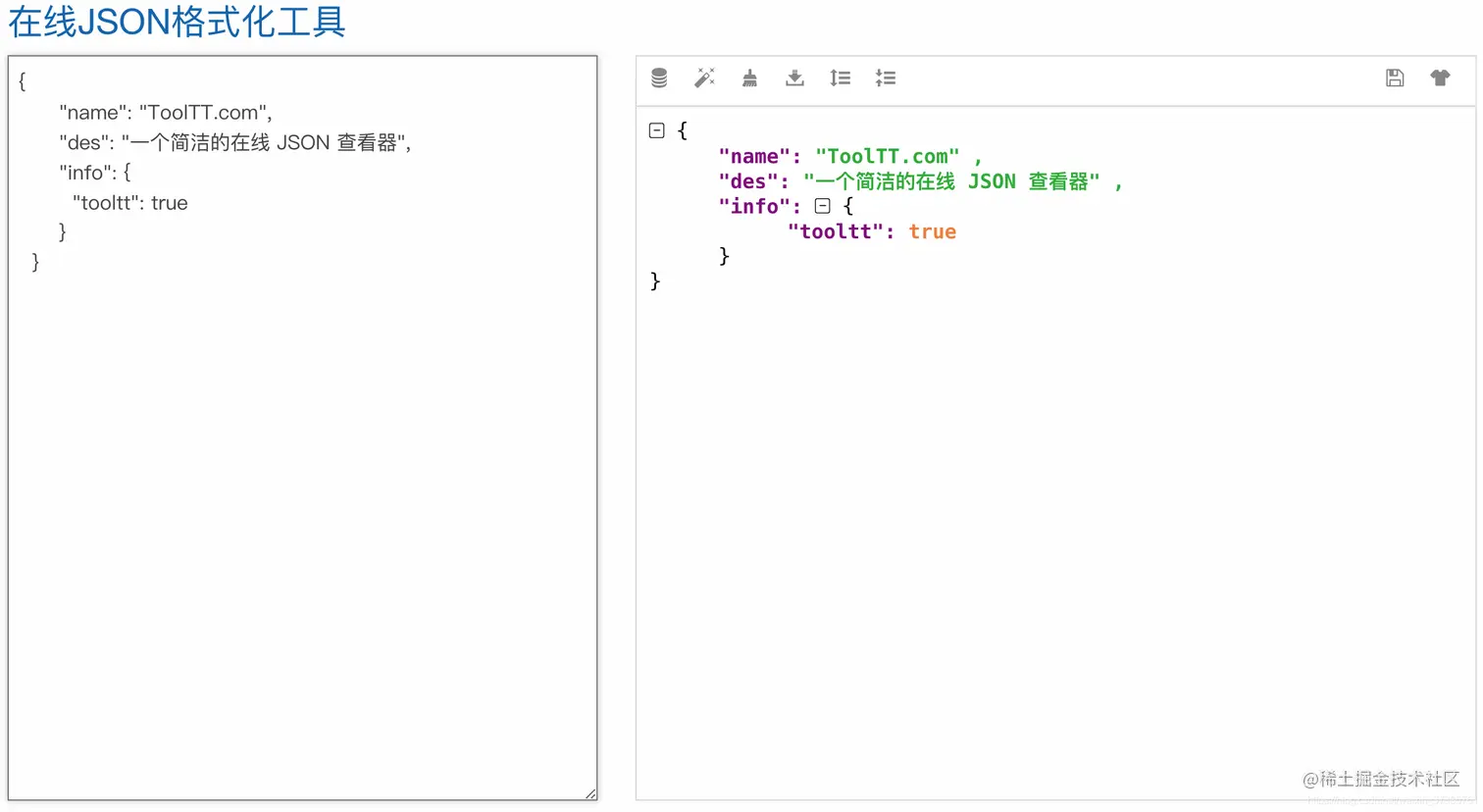
Task: Collapse the "info" object node
Action: pos(823,206)
